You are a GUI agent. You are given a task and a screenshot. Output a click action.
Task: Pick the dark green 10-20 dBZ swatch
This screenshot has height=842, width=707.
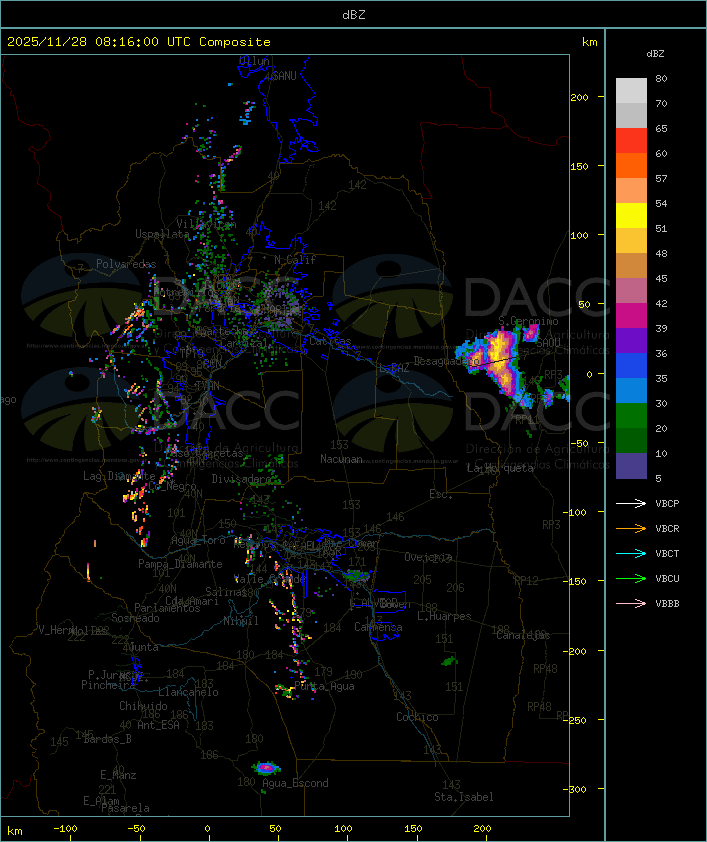[631, 440]
